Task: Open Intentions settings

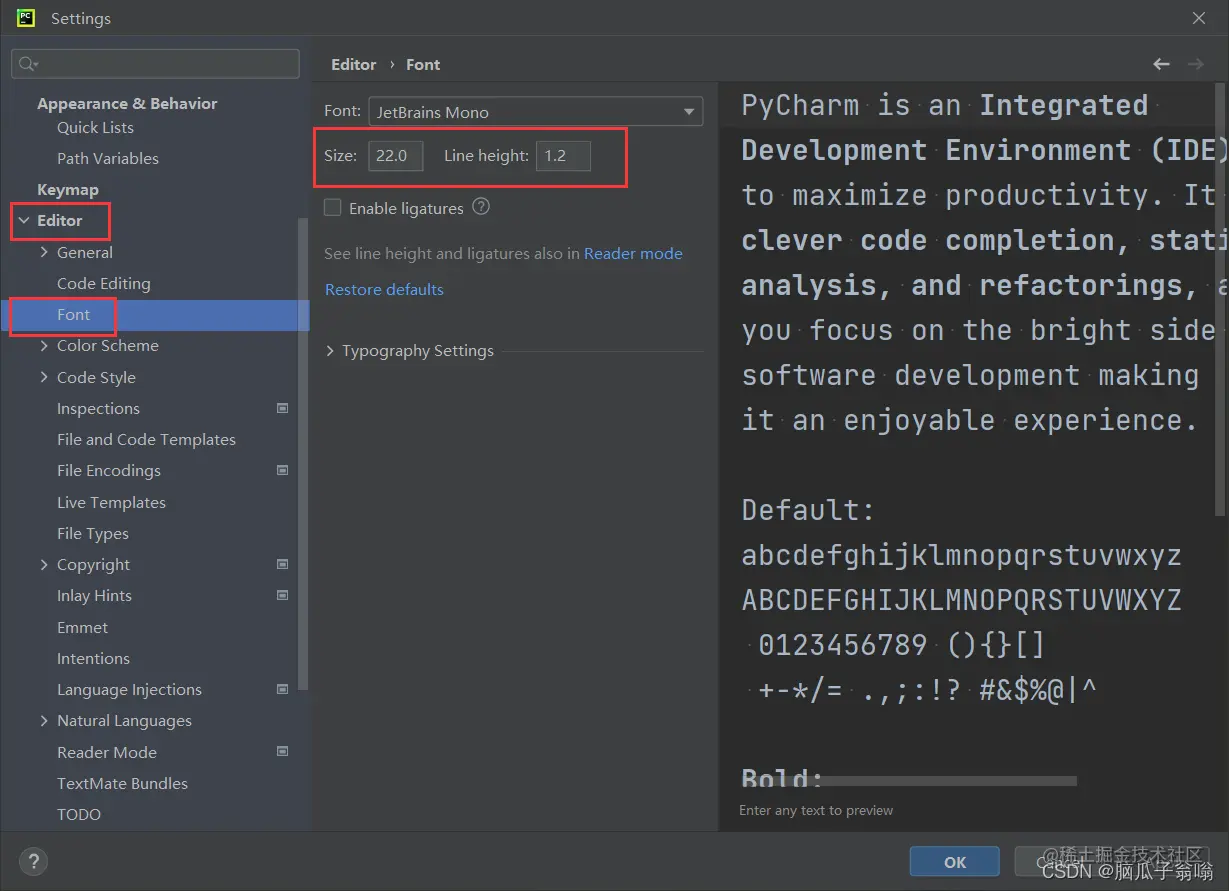Action: (x=93, y=658)
